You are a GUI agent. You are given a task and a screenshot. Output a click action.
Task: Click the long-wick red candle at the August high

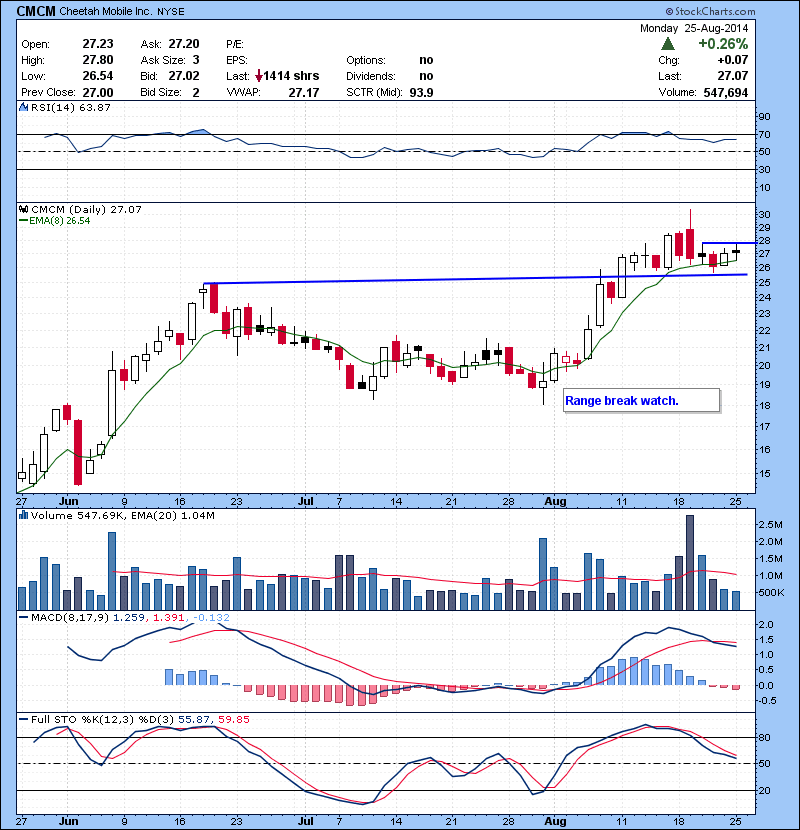coord(690,237)
